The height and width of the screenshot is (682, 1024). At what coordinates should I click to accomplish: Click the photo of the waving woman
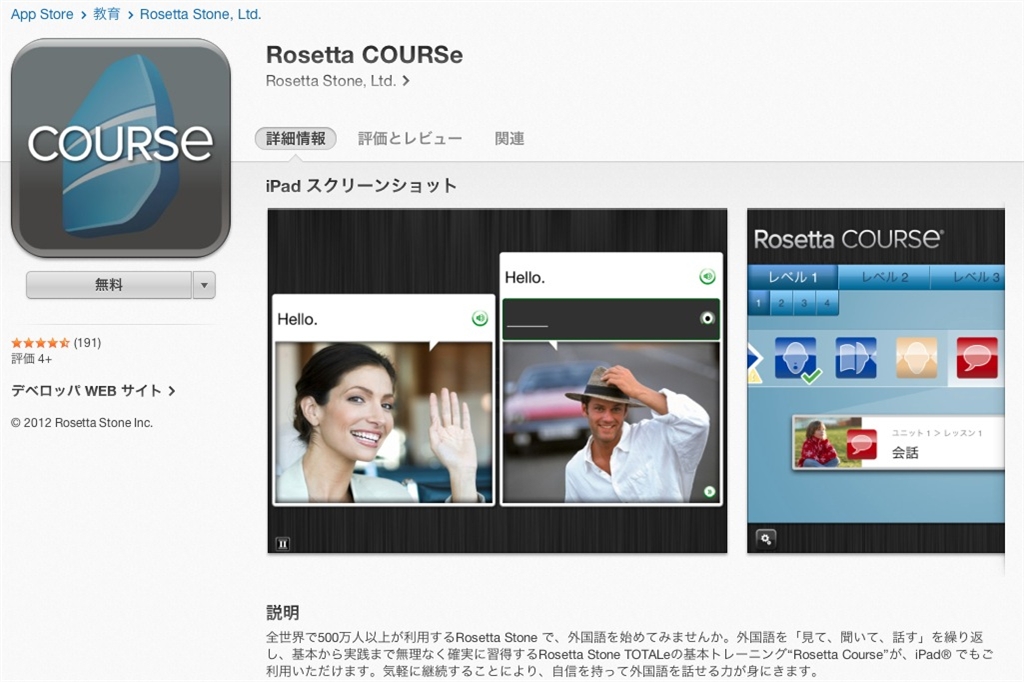383,422
